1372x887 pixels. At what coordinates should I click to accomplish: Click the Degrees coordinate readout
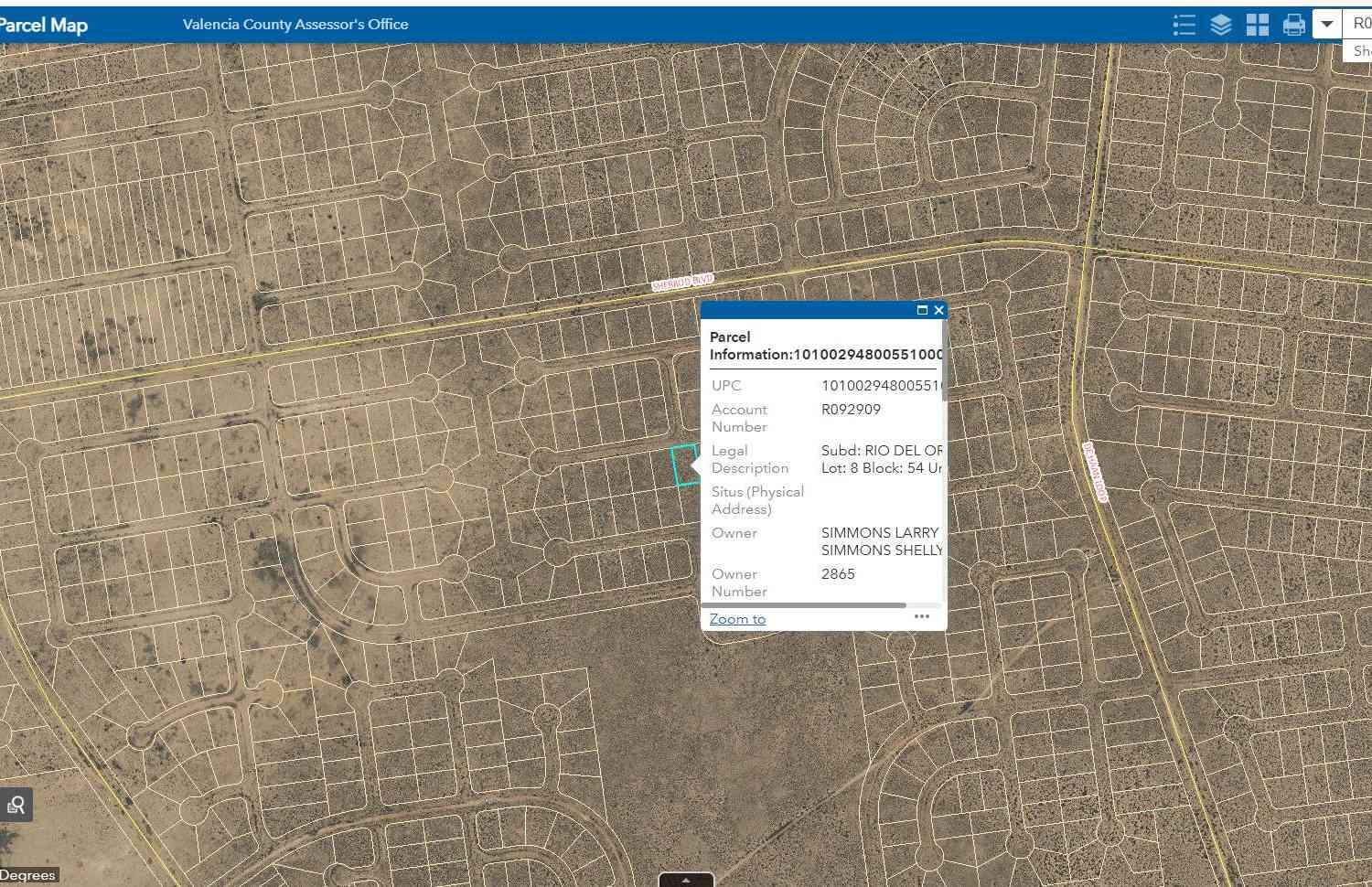click(x=27, y=876)
